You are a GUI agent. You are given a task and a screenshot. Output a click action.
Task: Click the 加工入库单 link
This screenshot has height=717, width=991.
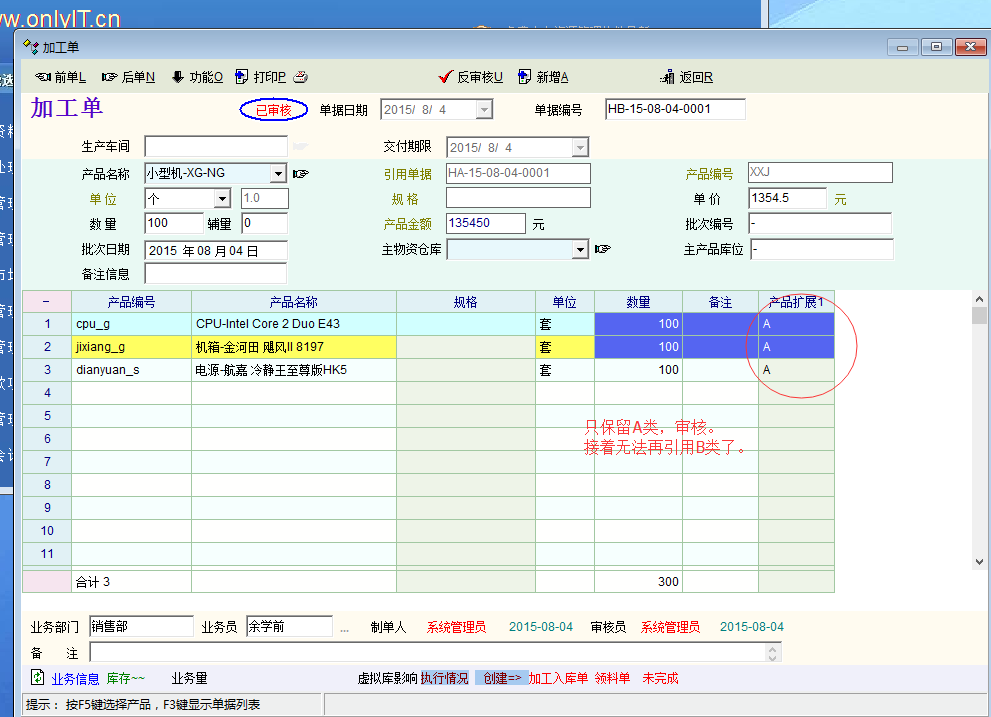(558, 678)
